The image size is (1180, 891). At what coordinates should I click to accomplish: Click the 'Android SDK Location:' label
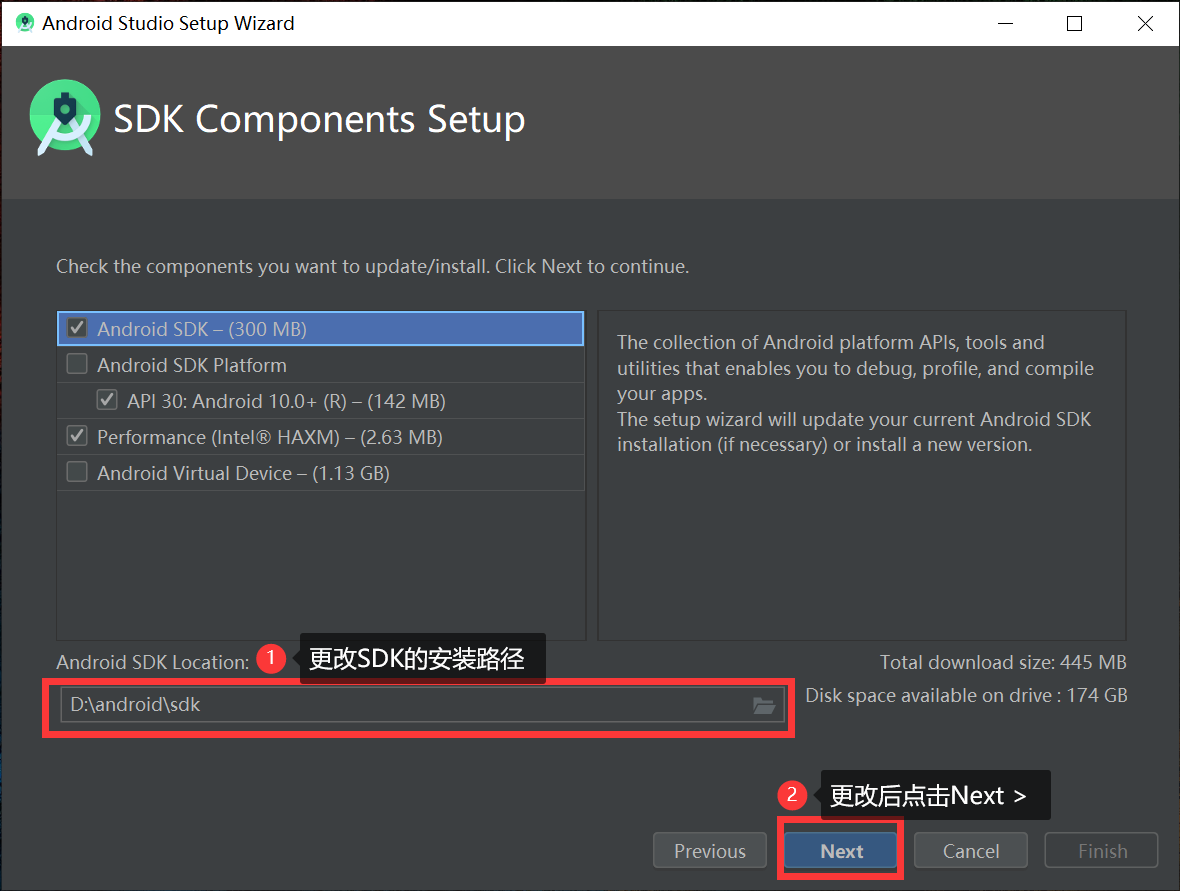[x=153, y=662]
